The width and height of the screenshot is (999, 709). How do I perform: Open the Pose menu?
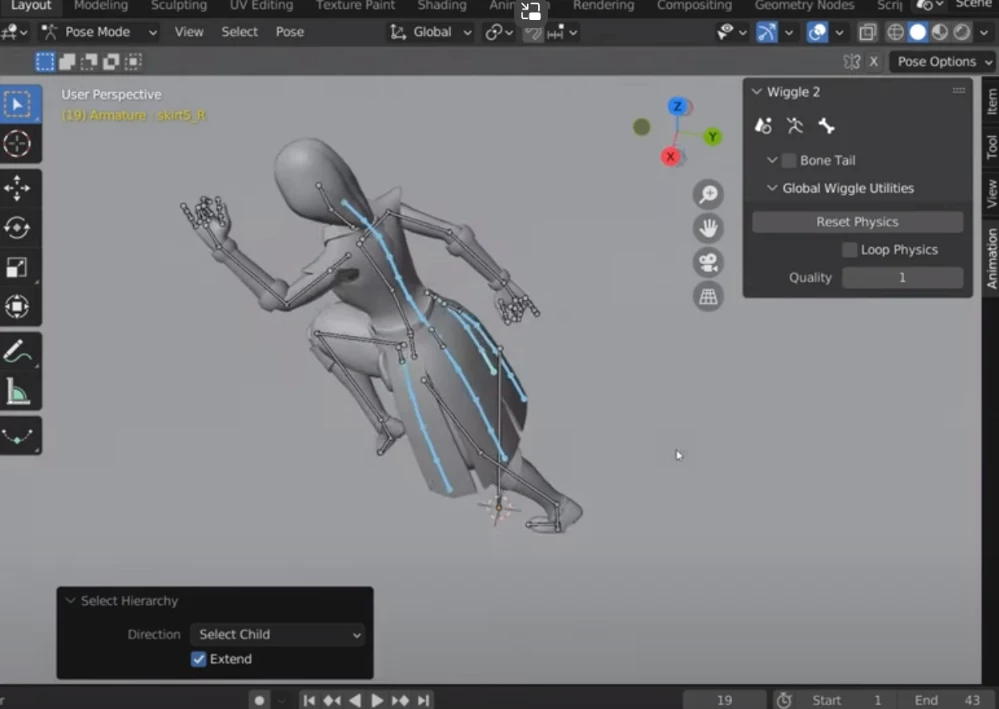[x=290, y=32]
